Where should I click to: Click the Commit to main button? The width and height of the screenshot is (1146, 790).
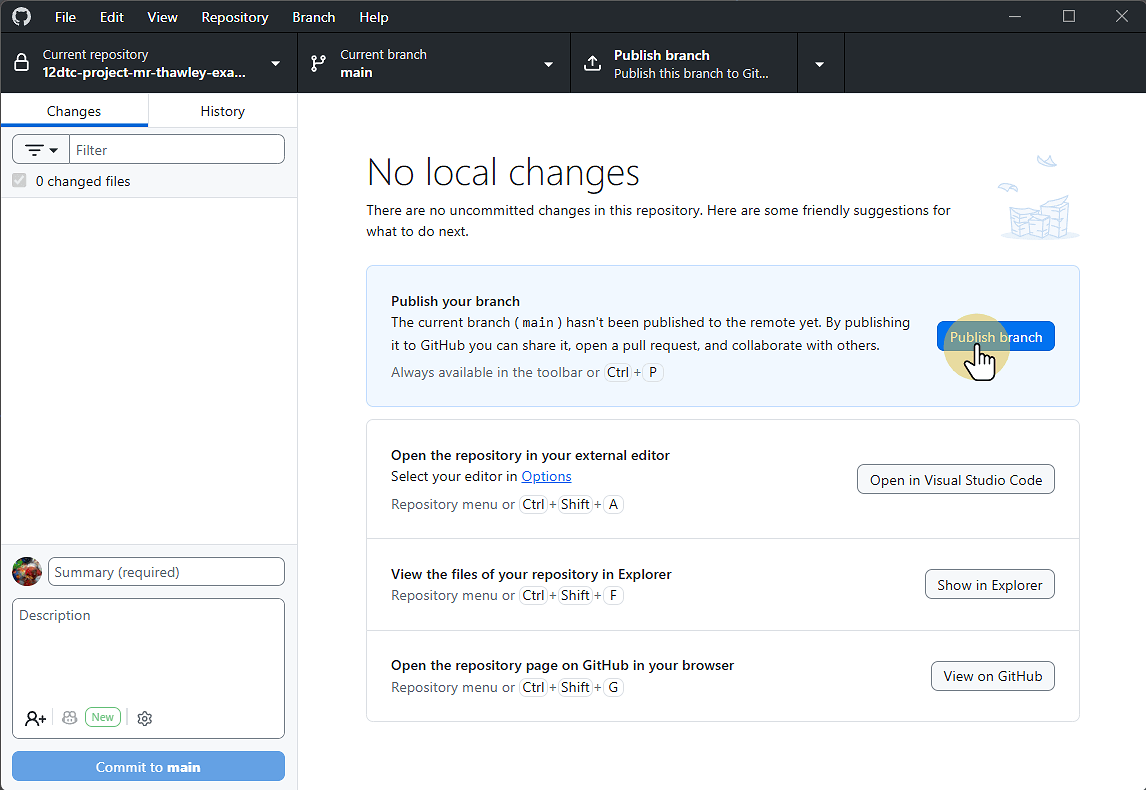(147, 766)
